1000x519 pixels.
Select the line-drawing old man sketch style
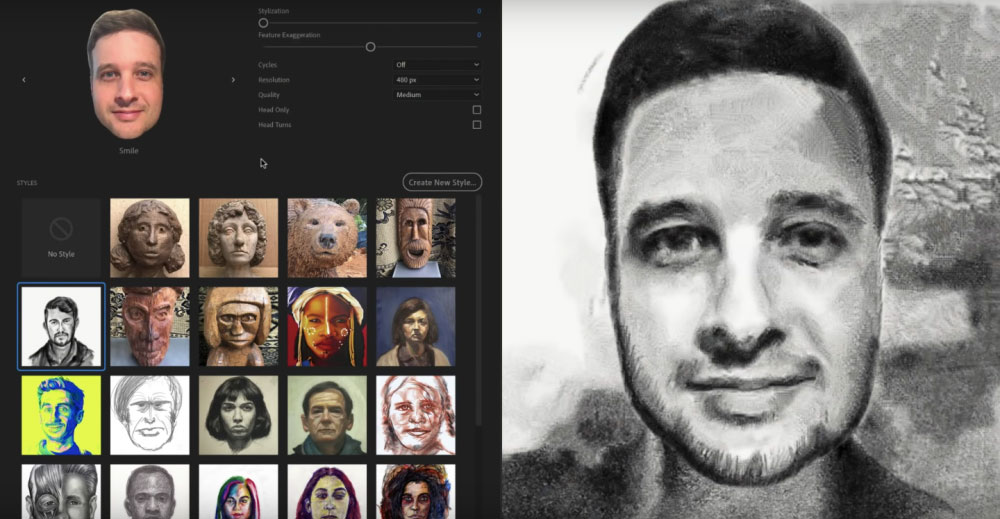pos(150,415)
